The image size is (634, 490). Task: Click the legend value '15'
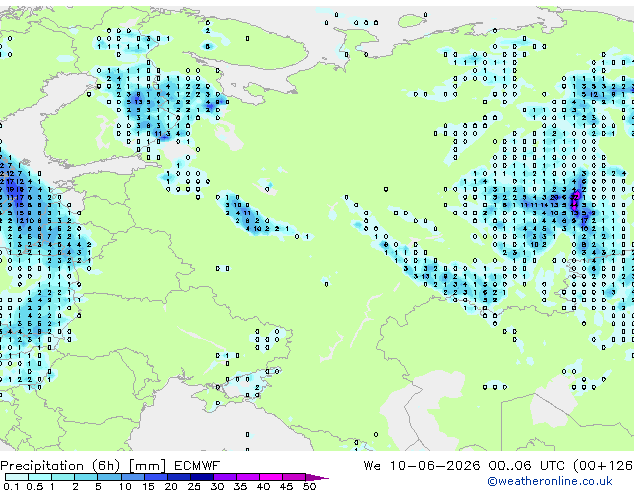point(148,486)
